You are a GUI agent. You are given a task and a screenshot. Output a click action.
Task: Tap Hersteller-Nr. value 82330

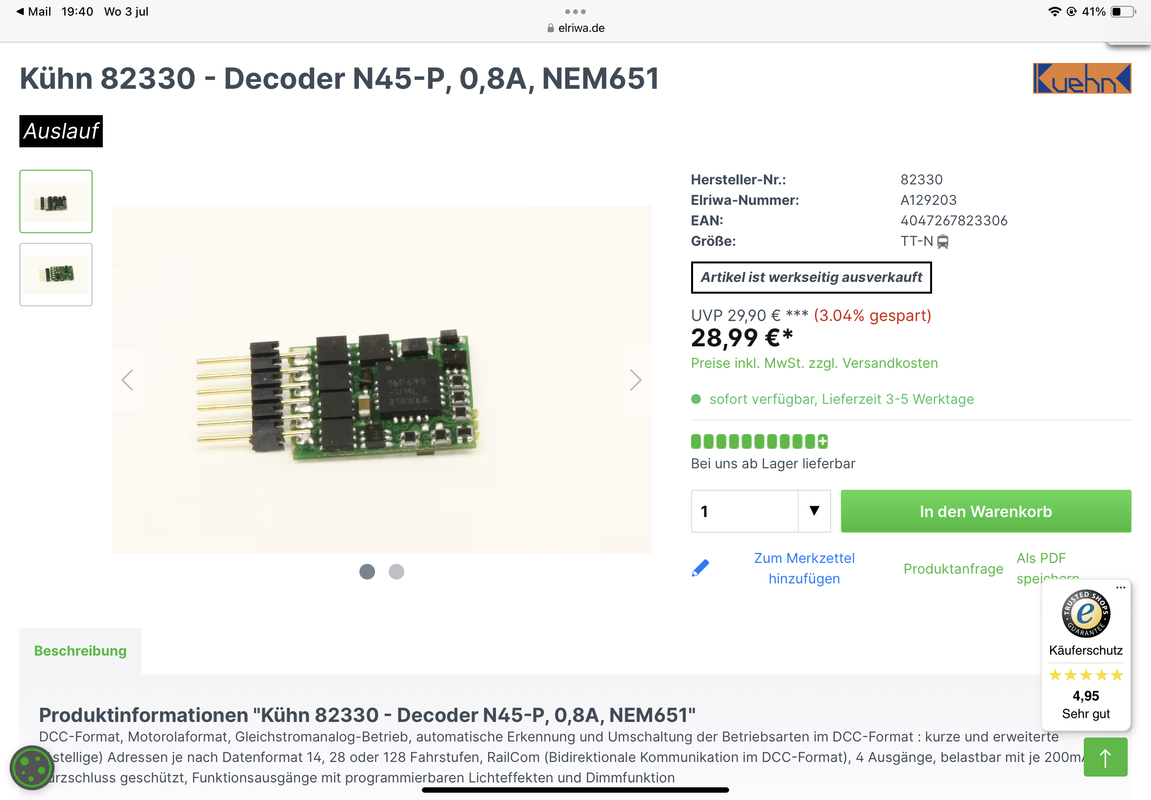pos(921,180)
